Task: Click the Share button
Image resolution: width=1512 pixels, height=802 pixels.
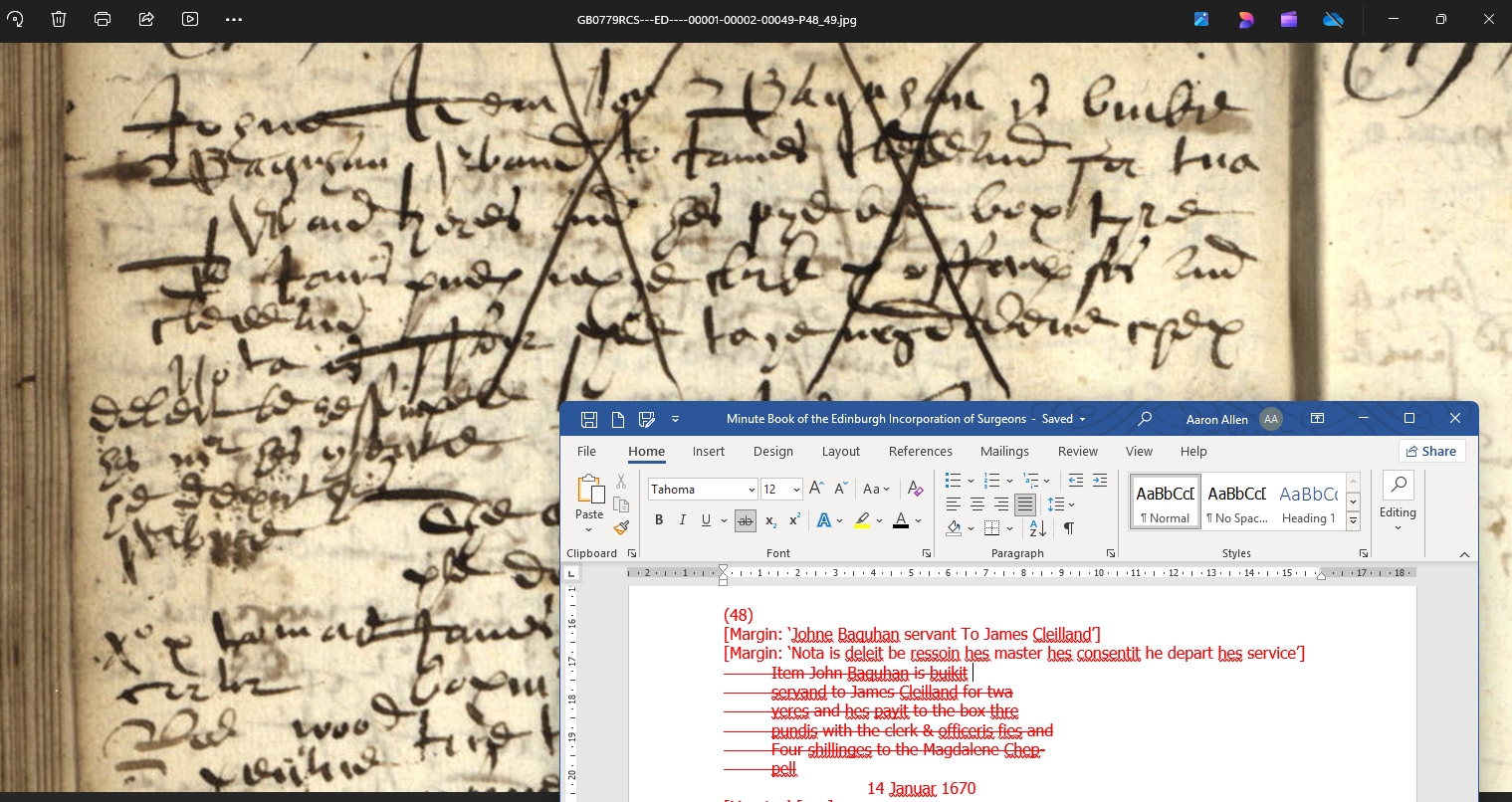Action: click(1430, 451)
